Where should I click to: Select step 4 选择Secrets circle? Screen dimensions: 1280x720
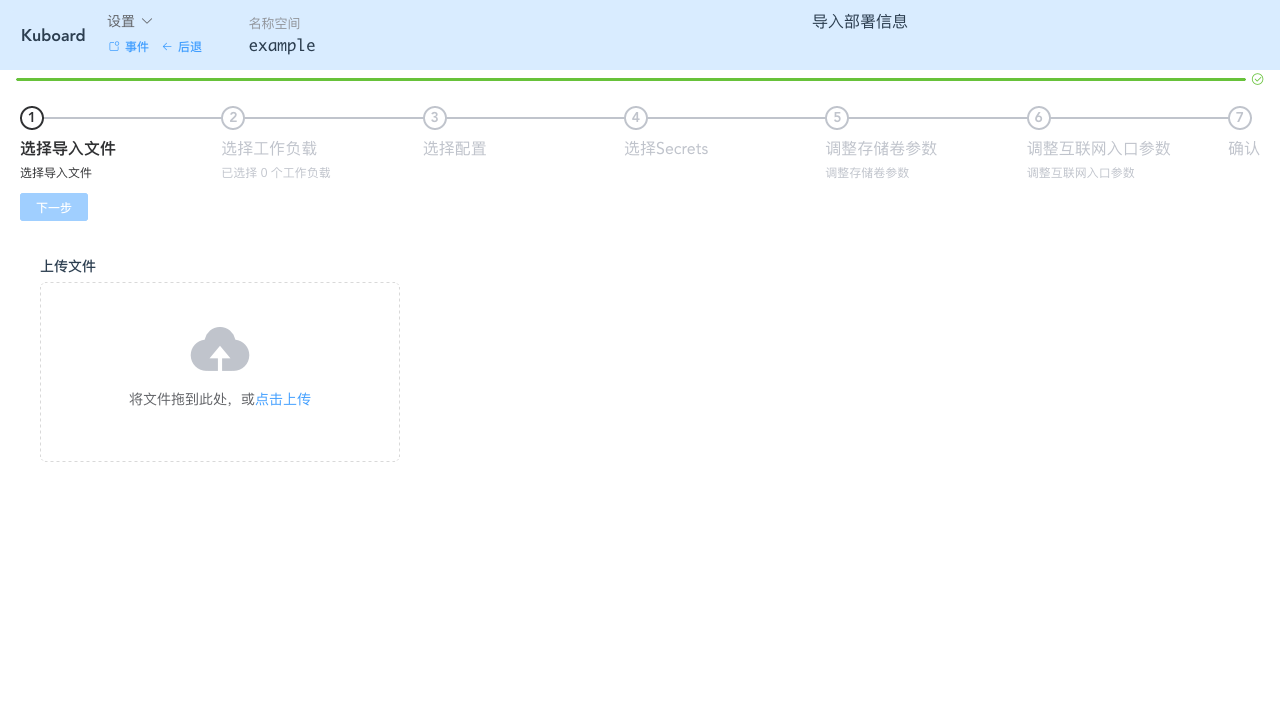coord(635,118)
